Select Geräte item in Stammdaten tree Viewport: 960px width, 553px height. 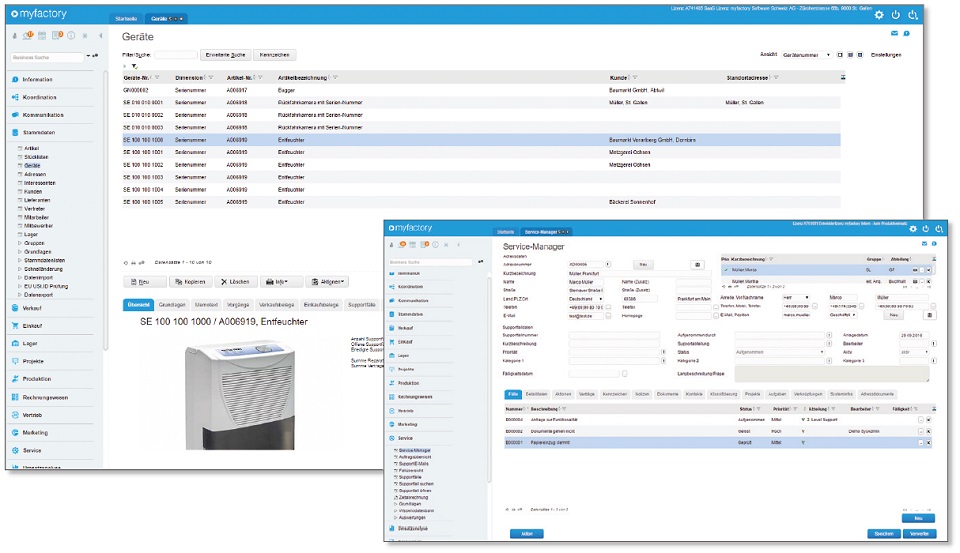pos(32,165)
